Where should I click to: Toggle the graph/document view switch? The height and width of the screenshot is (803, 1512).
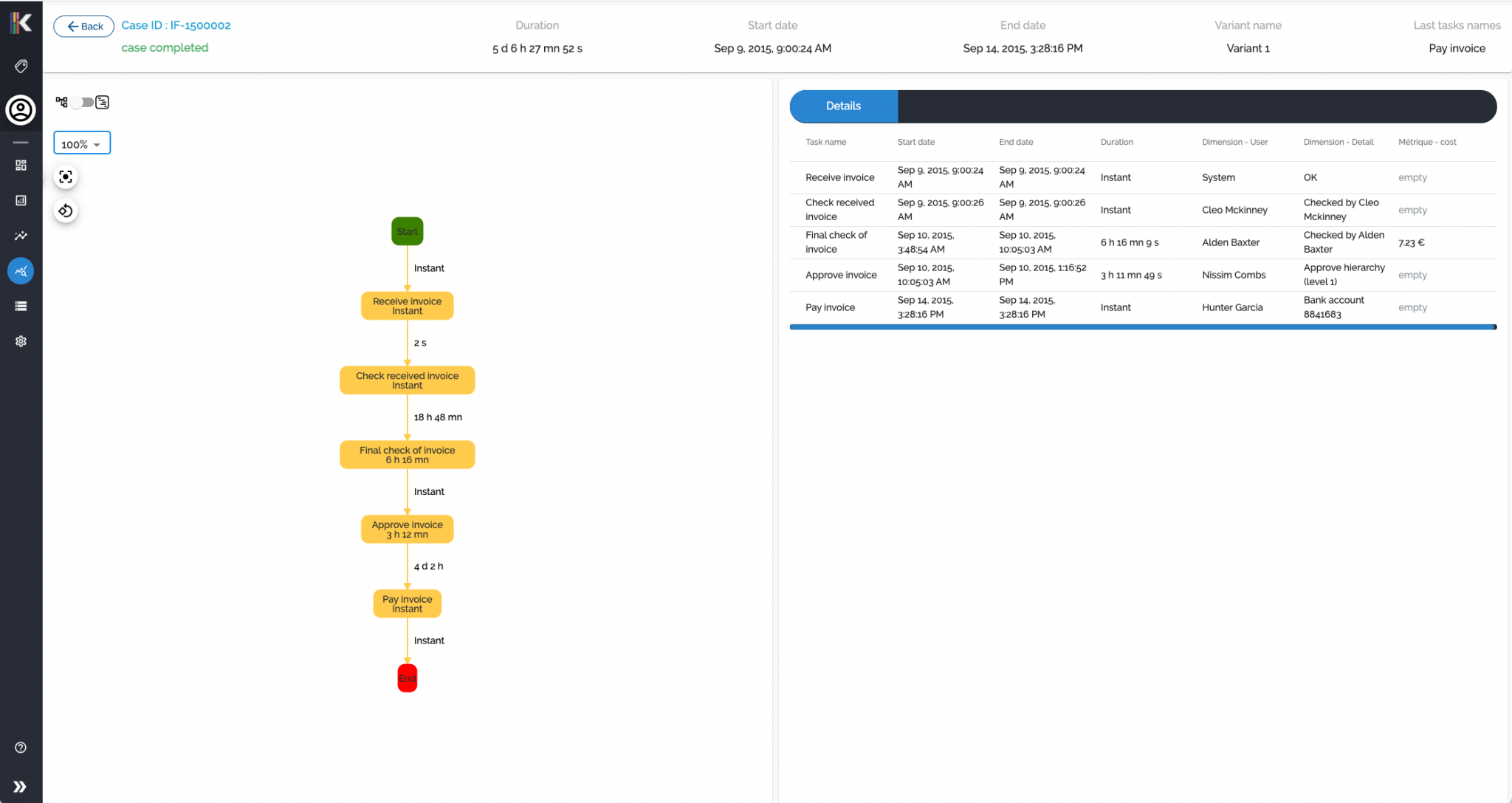click(x=82, y=102)
